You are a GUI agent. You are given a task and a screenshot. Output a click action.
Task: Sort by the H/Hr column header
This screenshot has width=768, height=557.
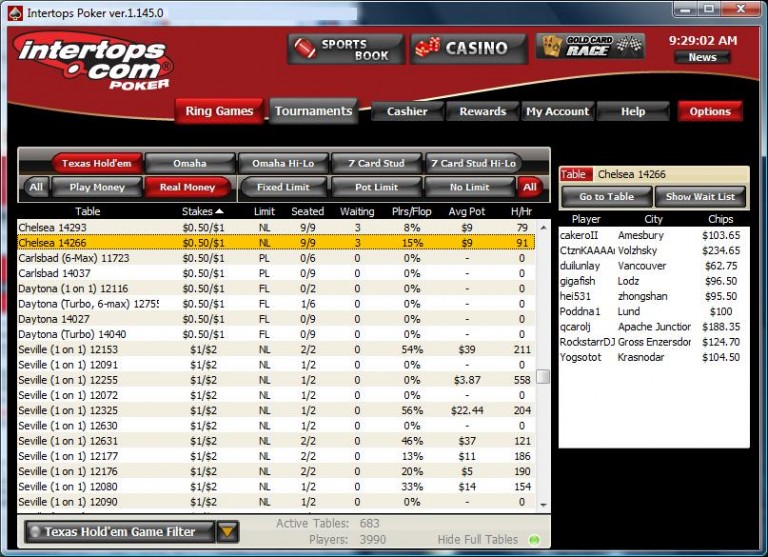(x=521, y=212)
